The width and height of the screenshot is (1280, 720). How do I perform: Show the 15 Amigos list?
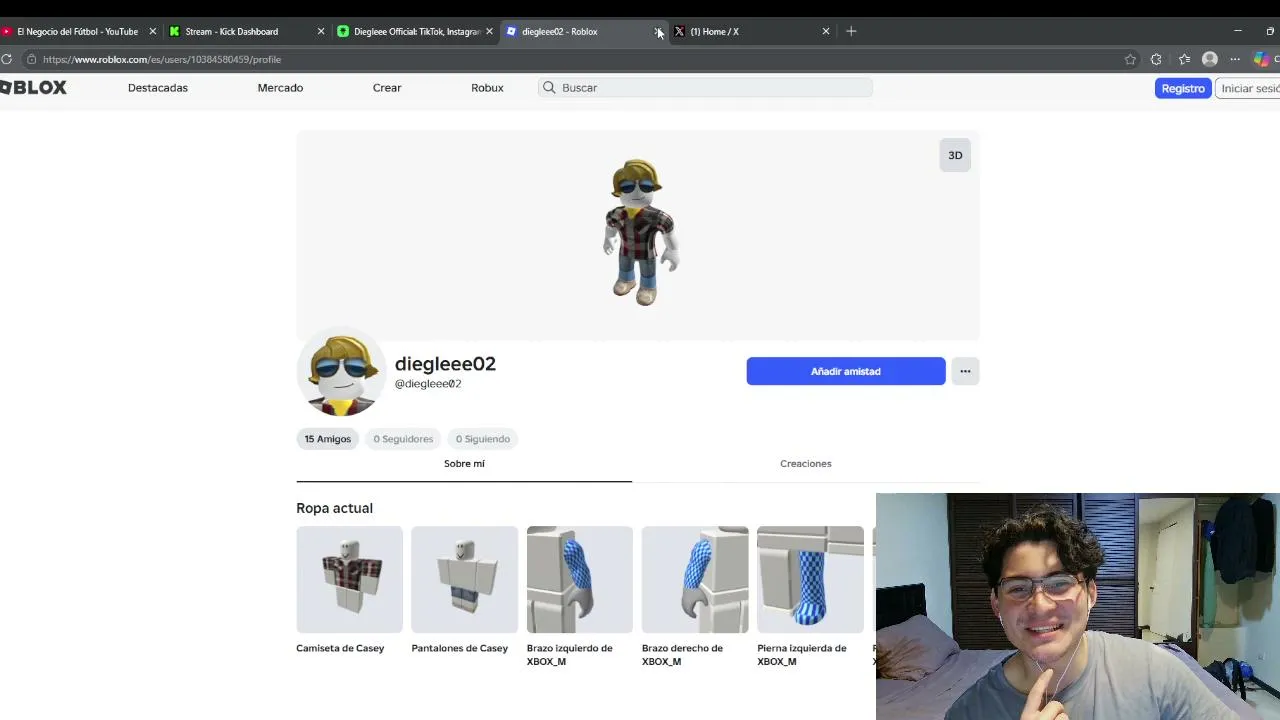328,439
